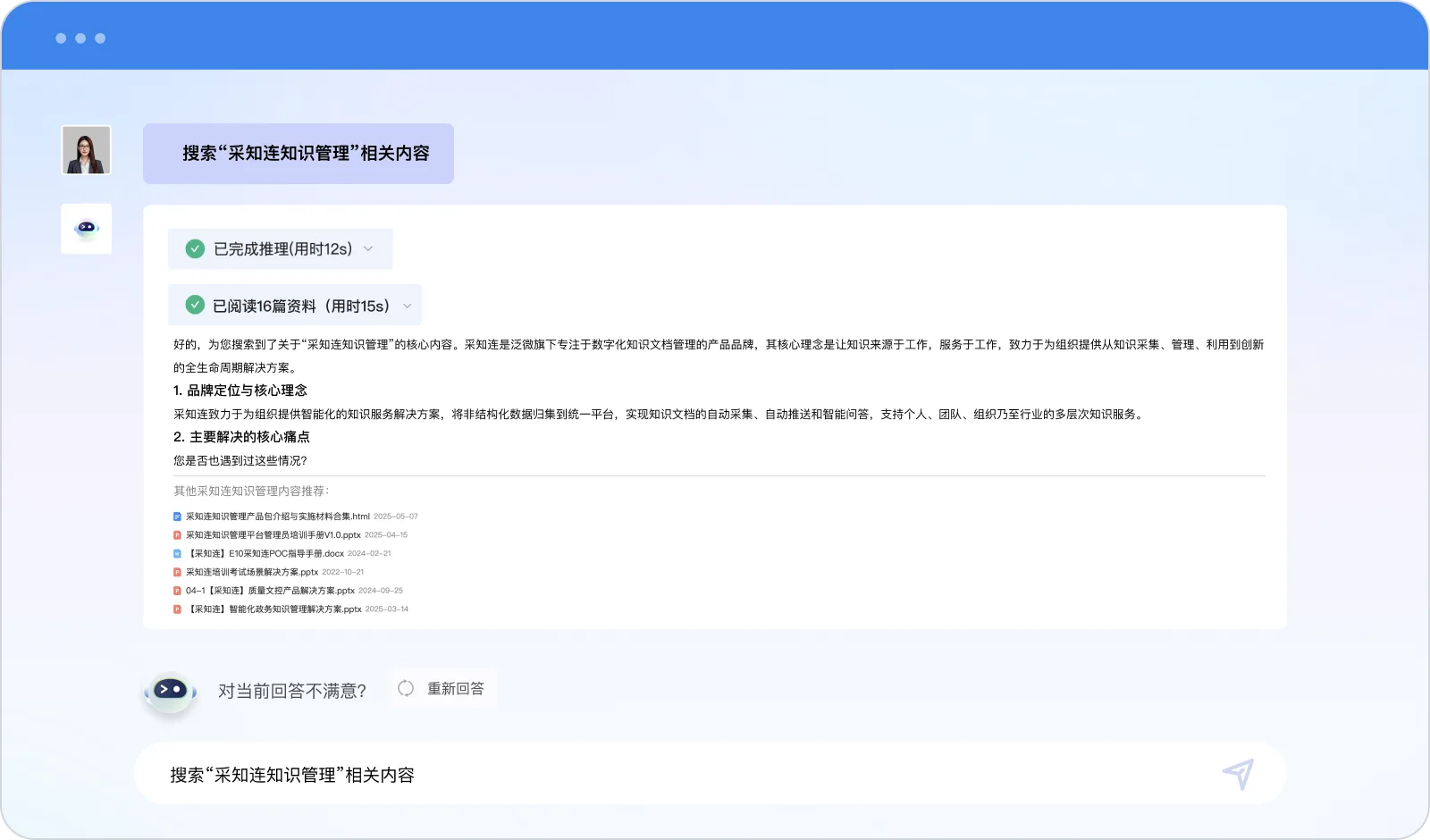Open 【采知连】E10采知连POC指导手册.docx

(x=265, y=554)
